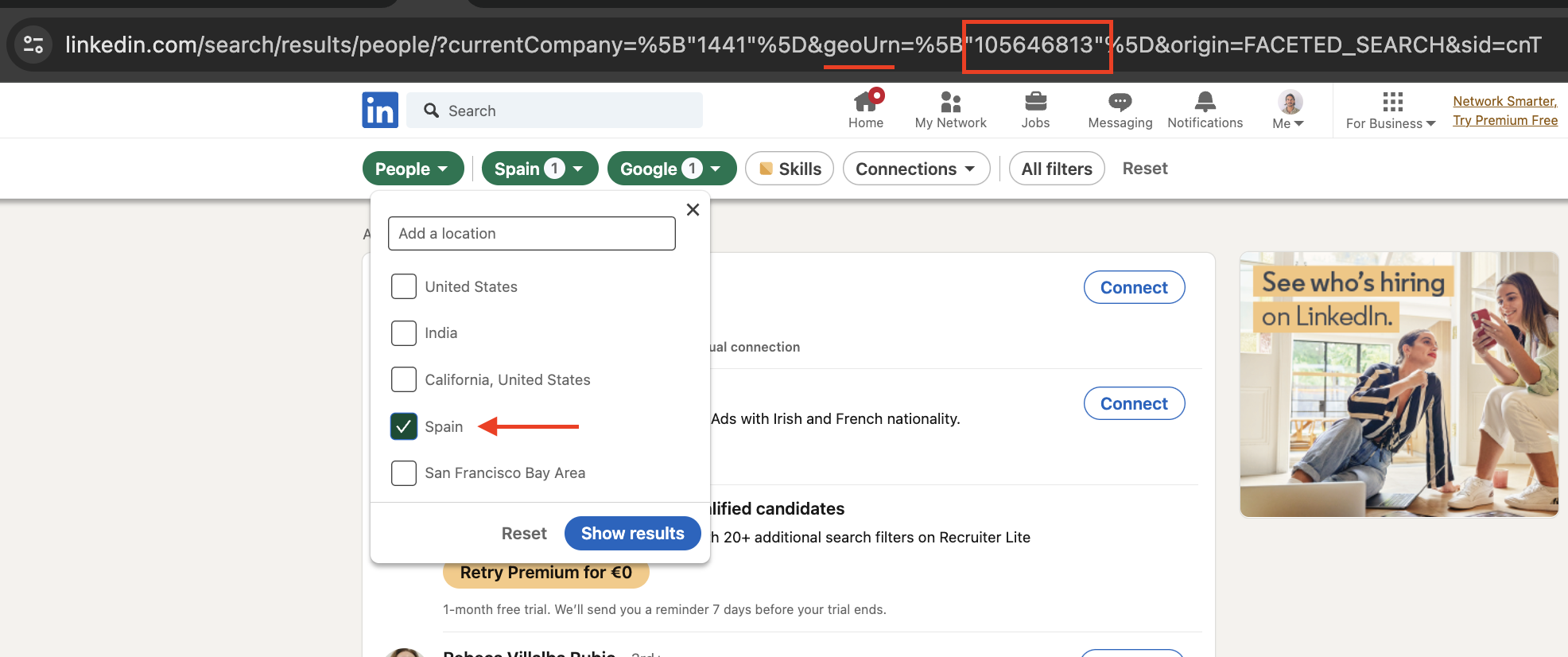This screenshot has height=657, width=1568.
Task: Click Show results button
Action: [x=632, y=533]
